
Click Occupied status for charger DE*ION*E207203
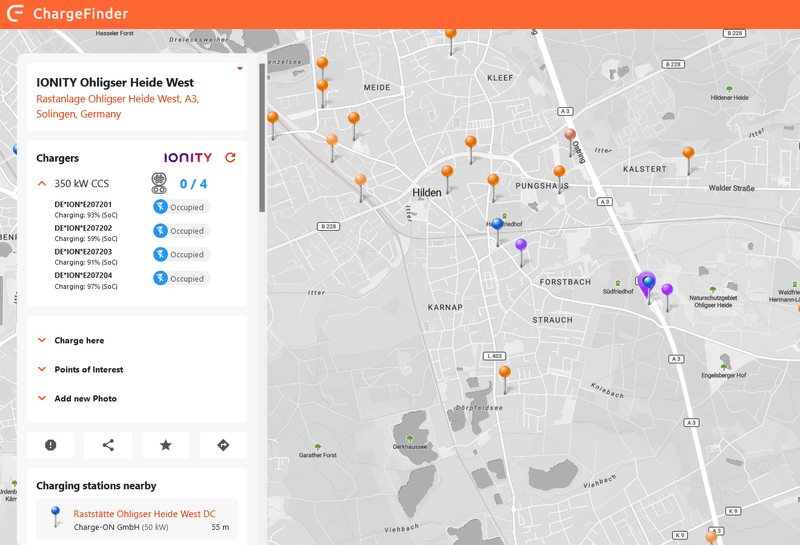(181, 254)
